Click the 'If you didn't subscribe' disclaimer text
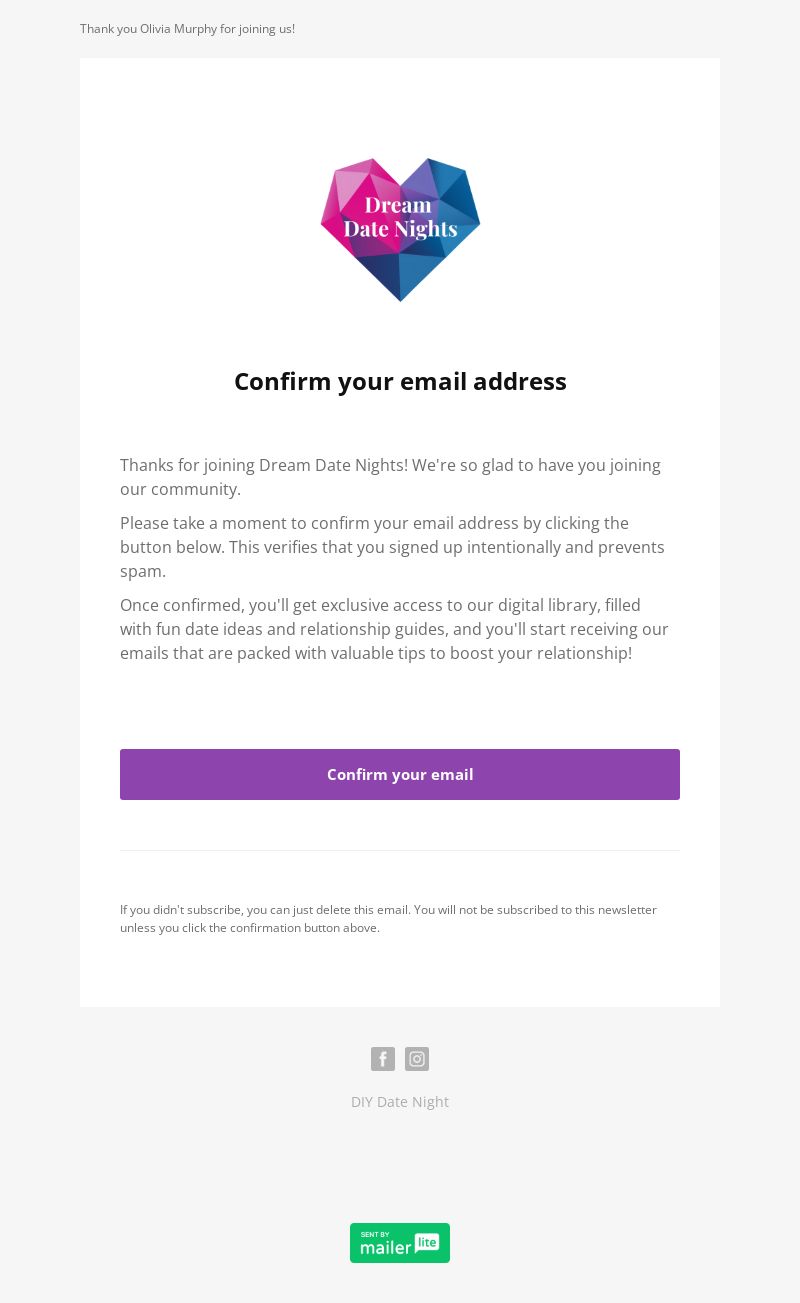Screen dimensions: 800x1303 pyautogui.click(x=389, y=918)
